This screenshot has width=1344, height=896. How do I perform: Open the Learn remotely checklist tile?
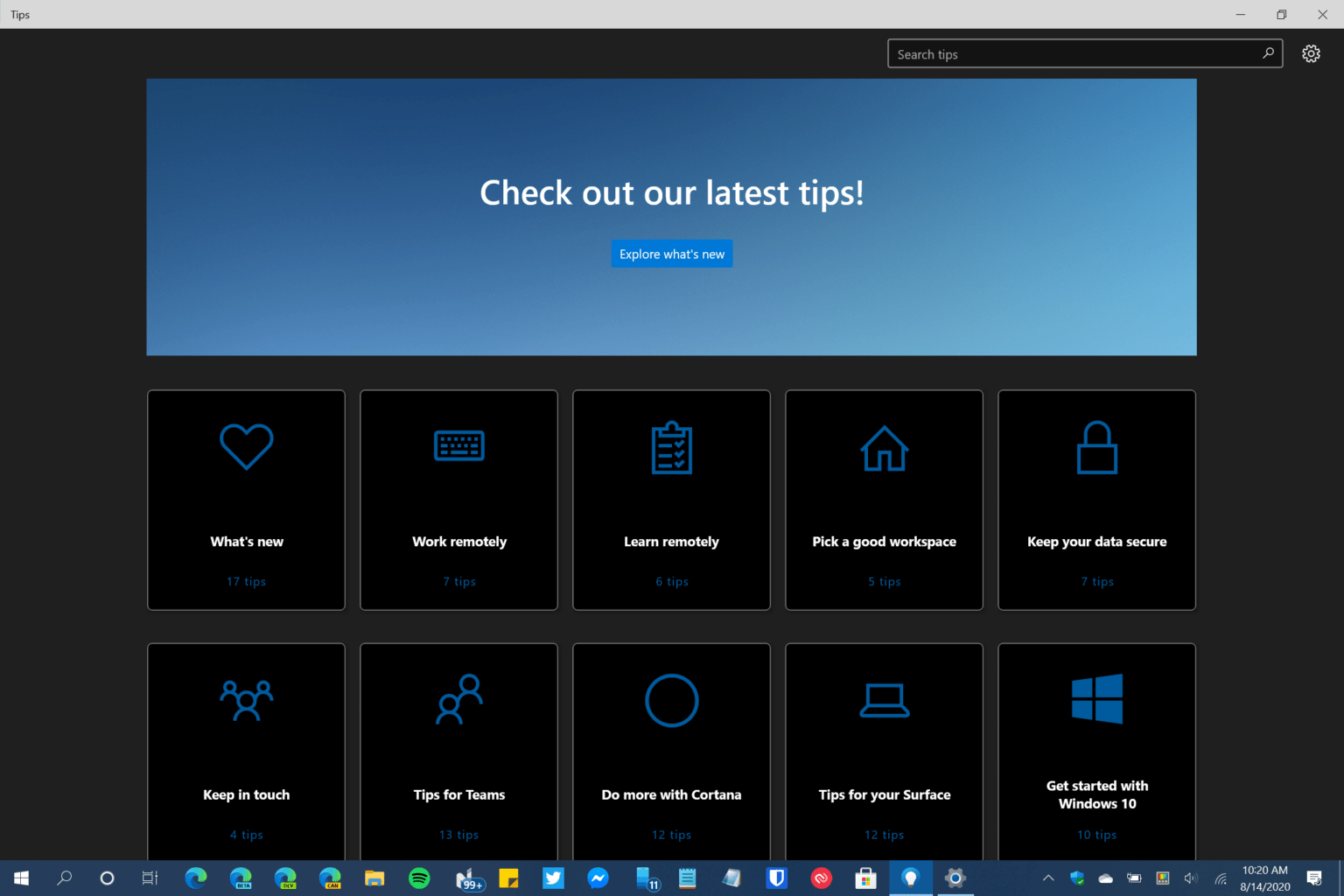(671, 500)
